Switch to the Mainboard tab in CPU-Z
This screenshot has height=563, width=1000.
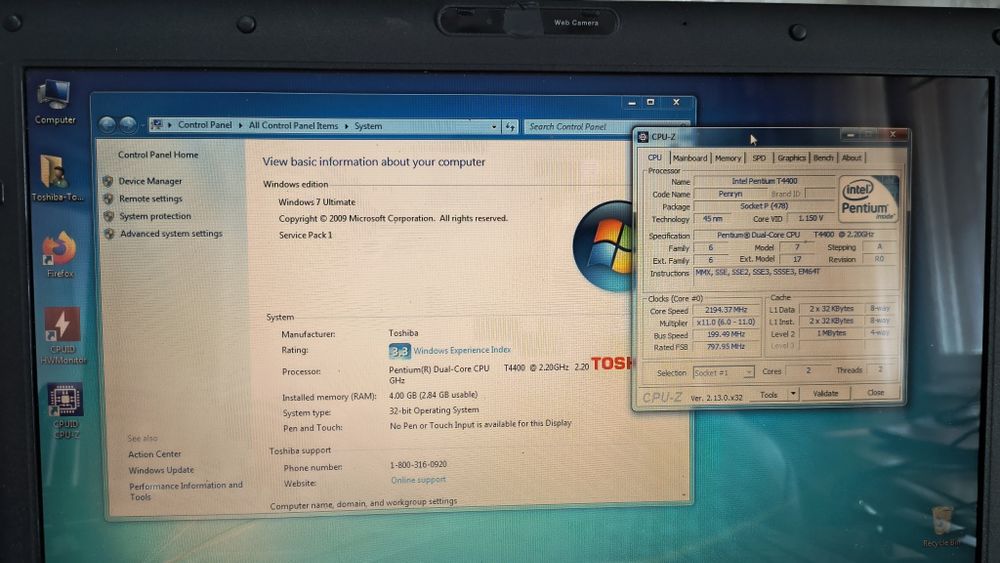point(689,158)
